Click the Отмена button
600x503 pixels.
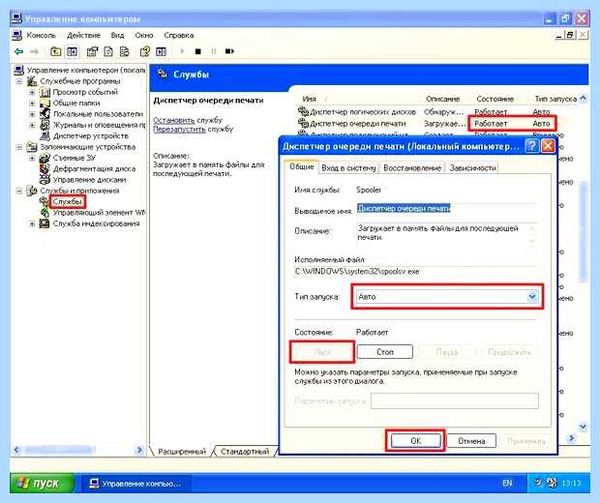[x=471, y=441]
